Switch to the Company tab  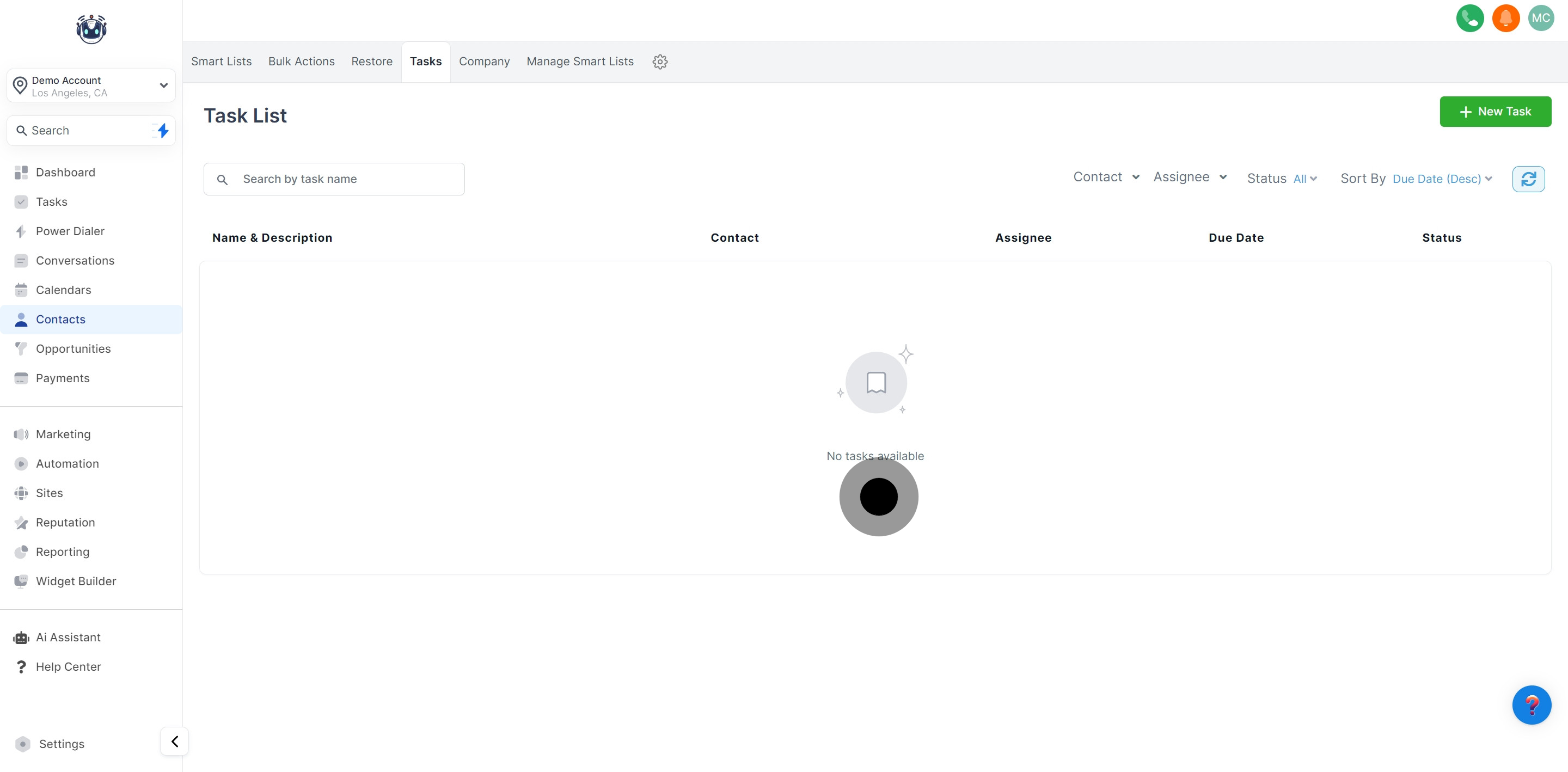[x=484, y=62]
